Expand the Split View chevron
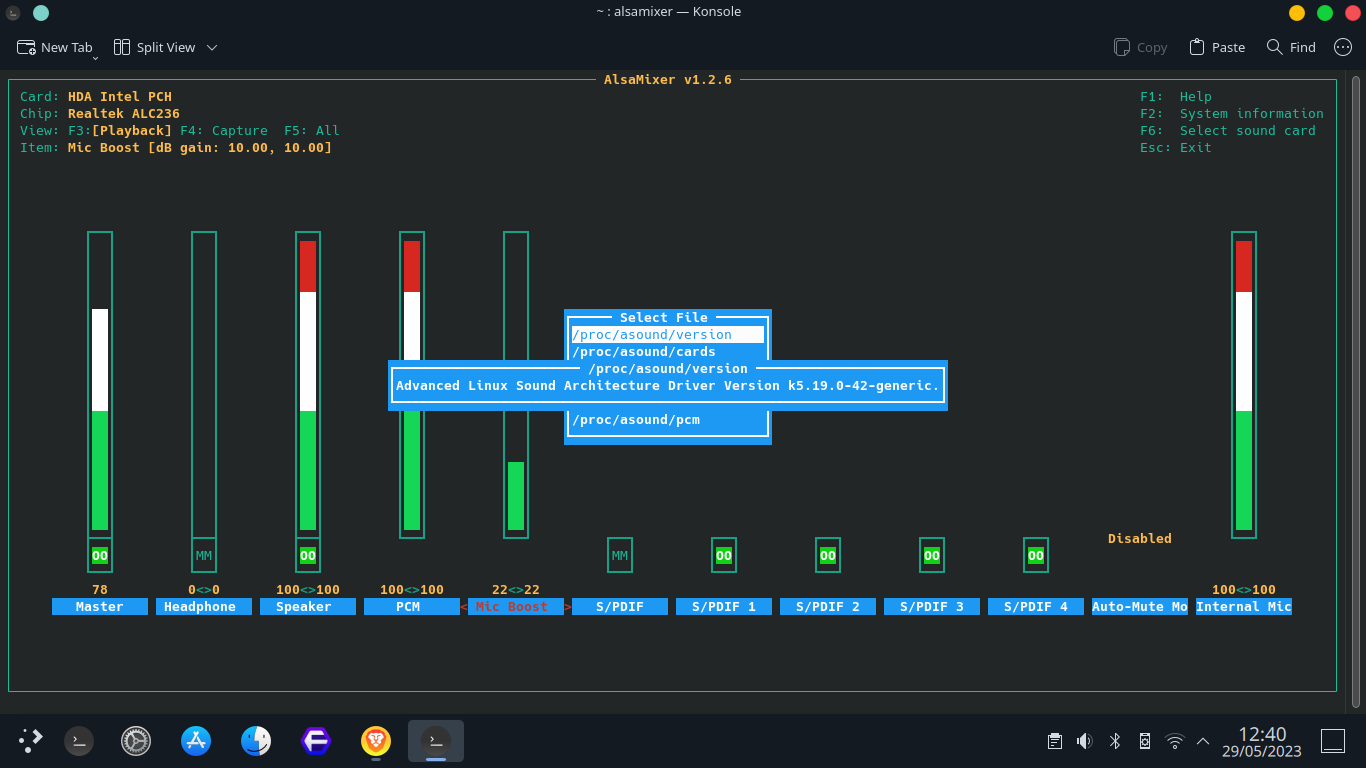 (212, 47)
